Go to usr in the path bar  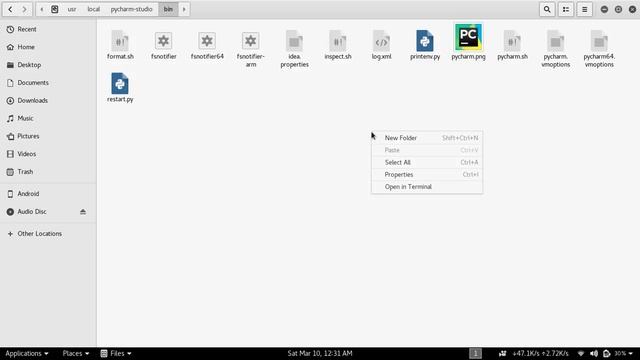point(72,9)
